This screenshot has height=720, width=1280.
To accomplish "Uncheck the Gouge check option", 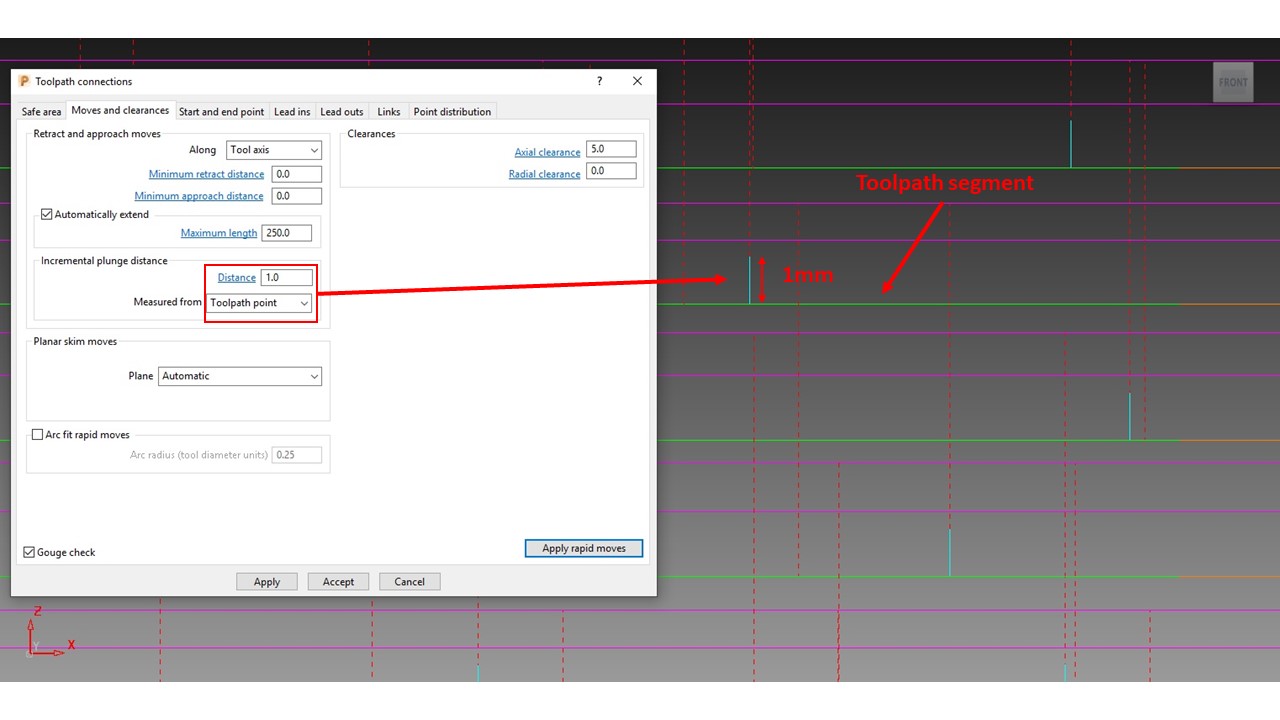I will click(30, 551).
